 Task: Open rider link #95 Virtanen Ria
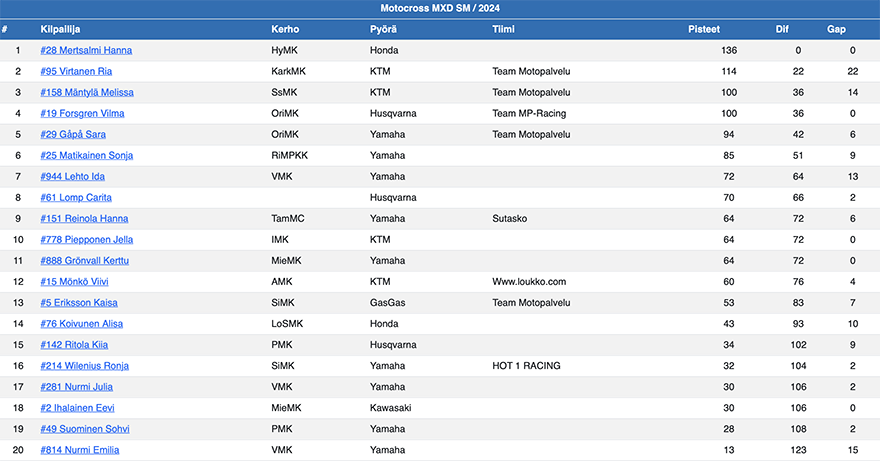76,71
